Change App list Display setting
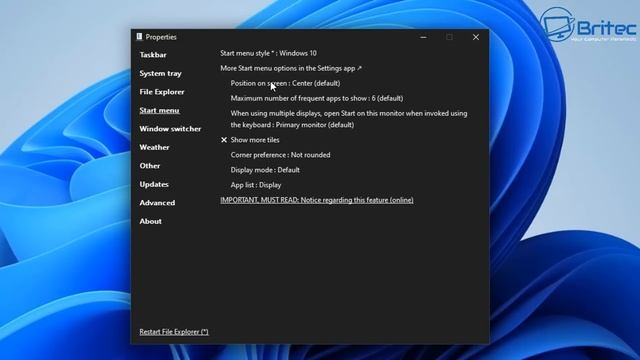 point(256,185)
